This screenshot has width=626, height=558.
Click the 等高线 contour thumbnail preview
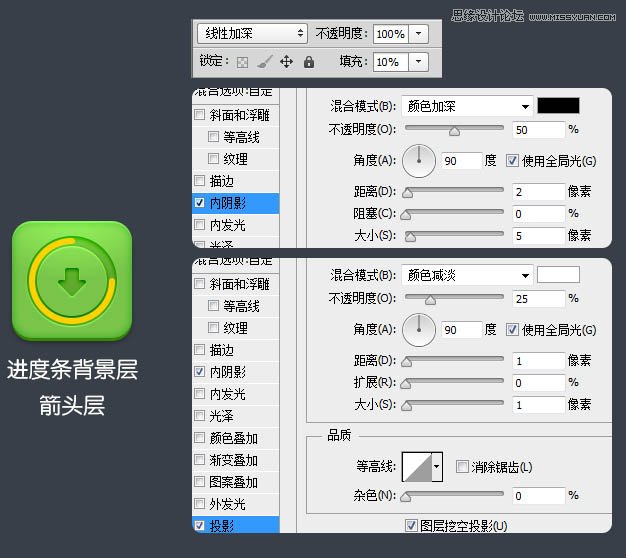click(x=417, y=466)
